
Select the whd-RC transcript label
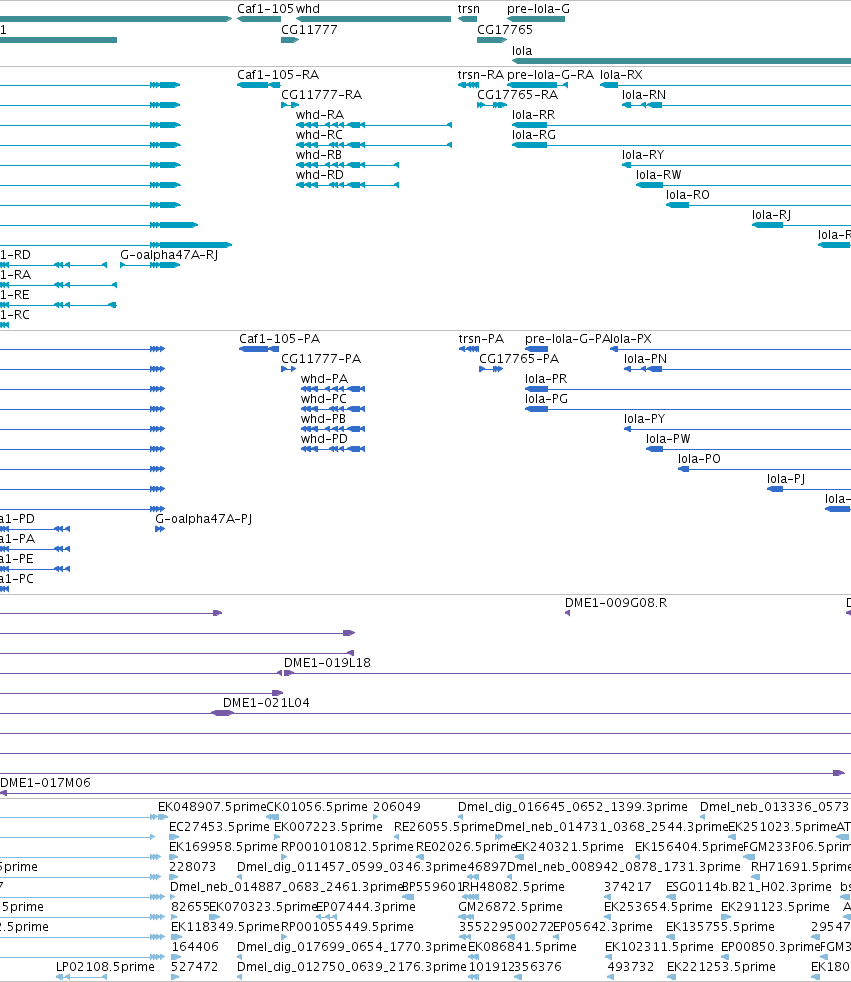tap(319, 135)
